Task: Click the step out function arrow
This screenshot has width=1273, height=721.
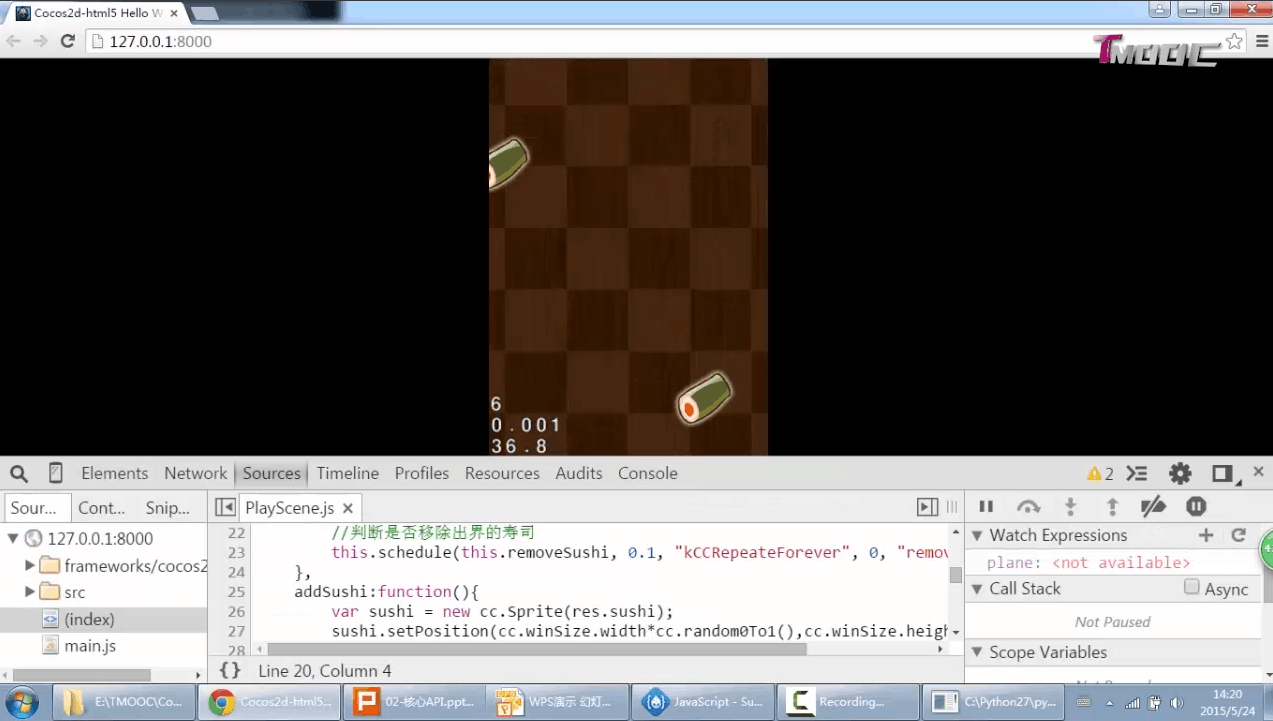Action: 1111,507
